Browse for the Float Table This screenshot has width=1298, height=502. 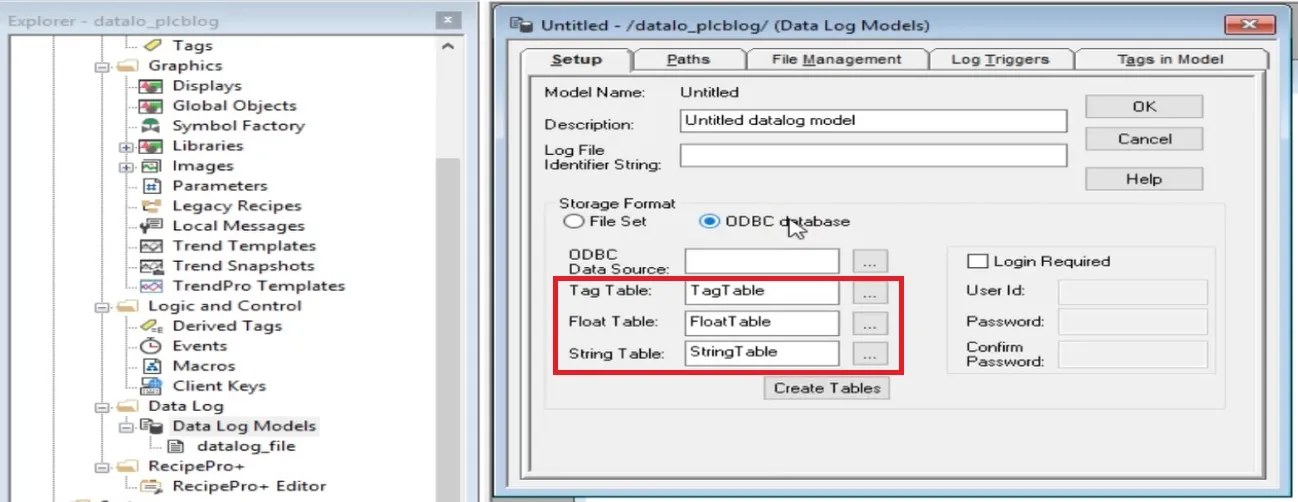click(871, 324)
